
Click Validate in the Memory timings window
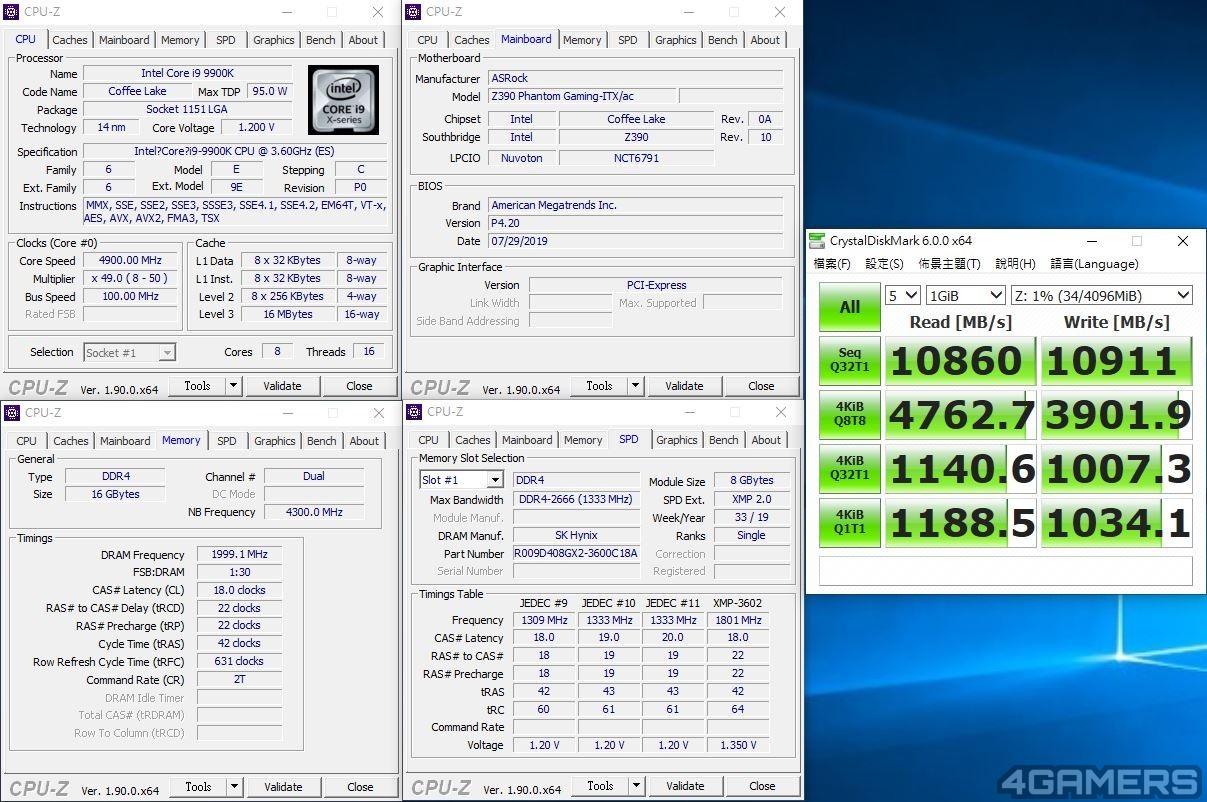(283, 787)
